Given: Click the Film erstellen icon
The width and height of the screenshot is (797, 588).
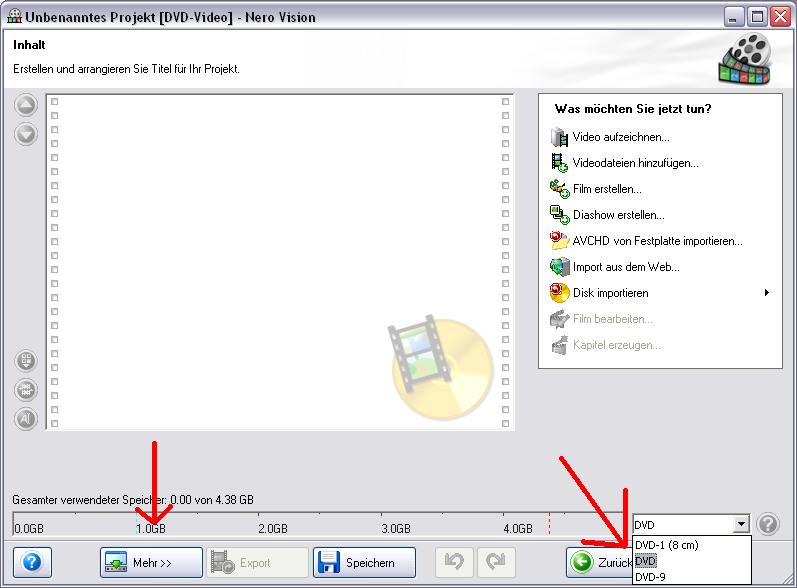Looking at the screenshot, I should click(559, 189).
